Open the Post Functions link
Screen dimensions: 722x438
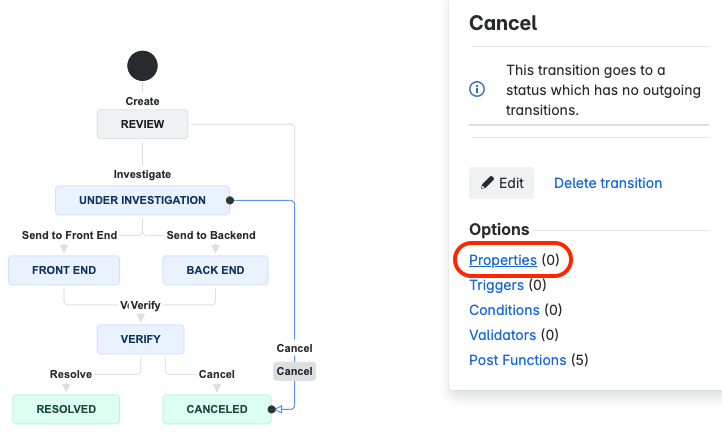point(518,360)
